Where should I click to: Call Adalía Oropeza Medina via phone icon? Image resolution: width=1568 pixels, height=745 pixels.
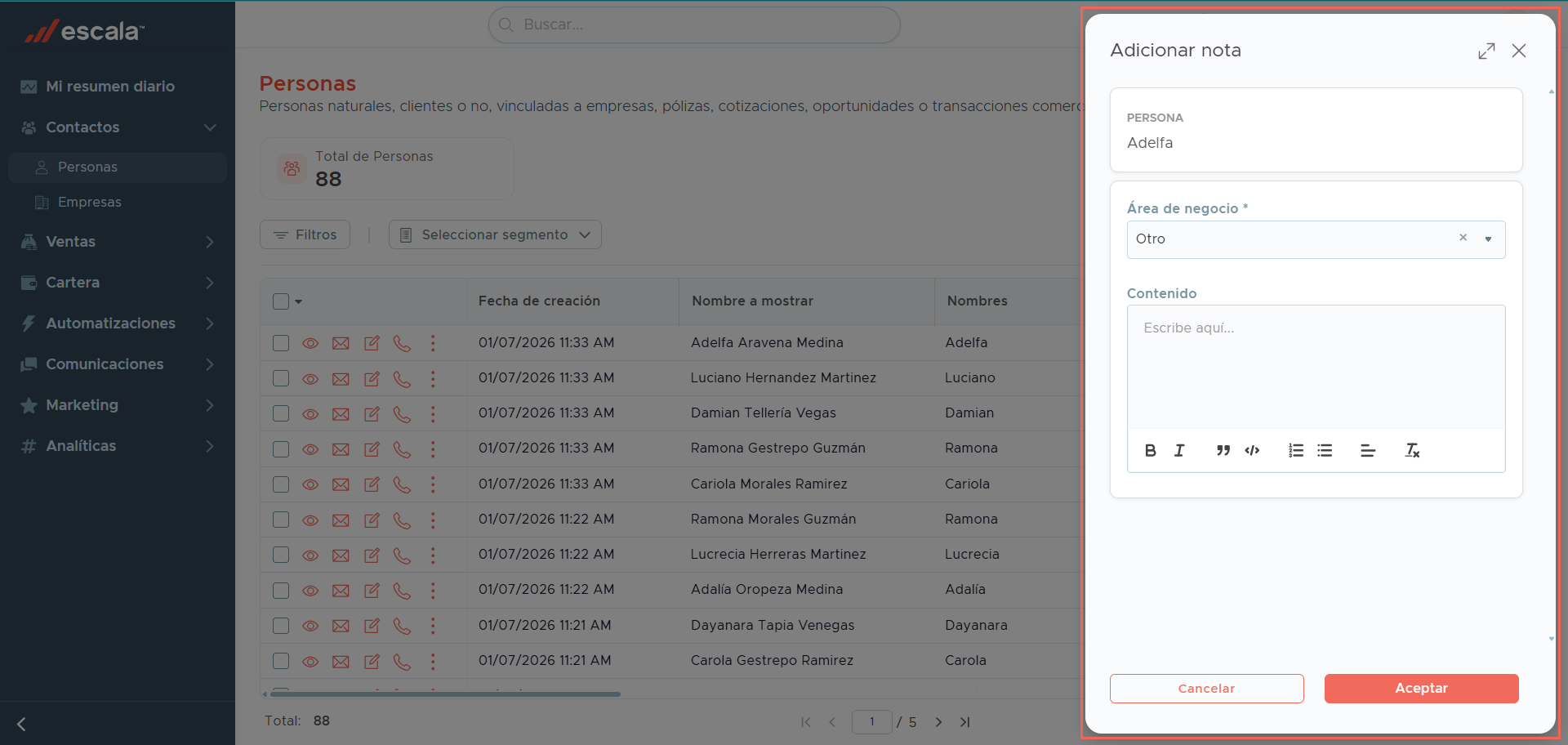402,590
